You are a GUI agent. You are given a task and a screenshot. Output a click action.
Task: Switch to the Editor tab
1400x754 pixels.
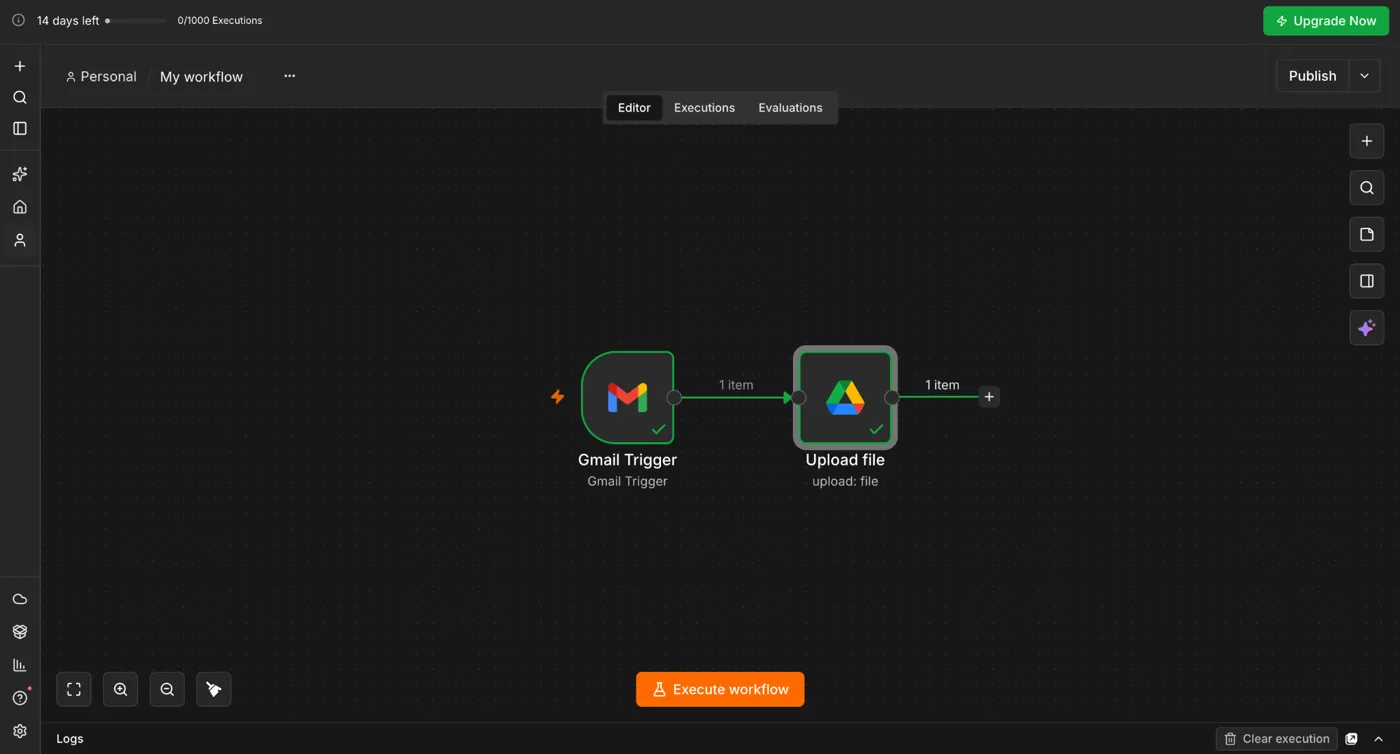click(634, 108)
